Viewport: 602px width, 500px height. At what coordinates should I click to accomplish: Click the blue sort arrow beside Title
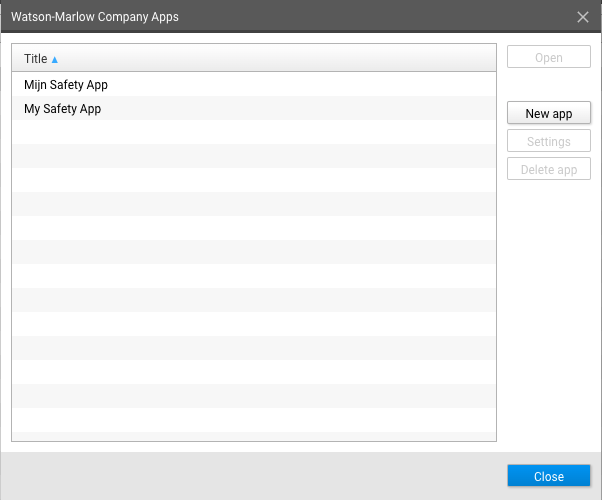(x=55, y=60)
